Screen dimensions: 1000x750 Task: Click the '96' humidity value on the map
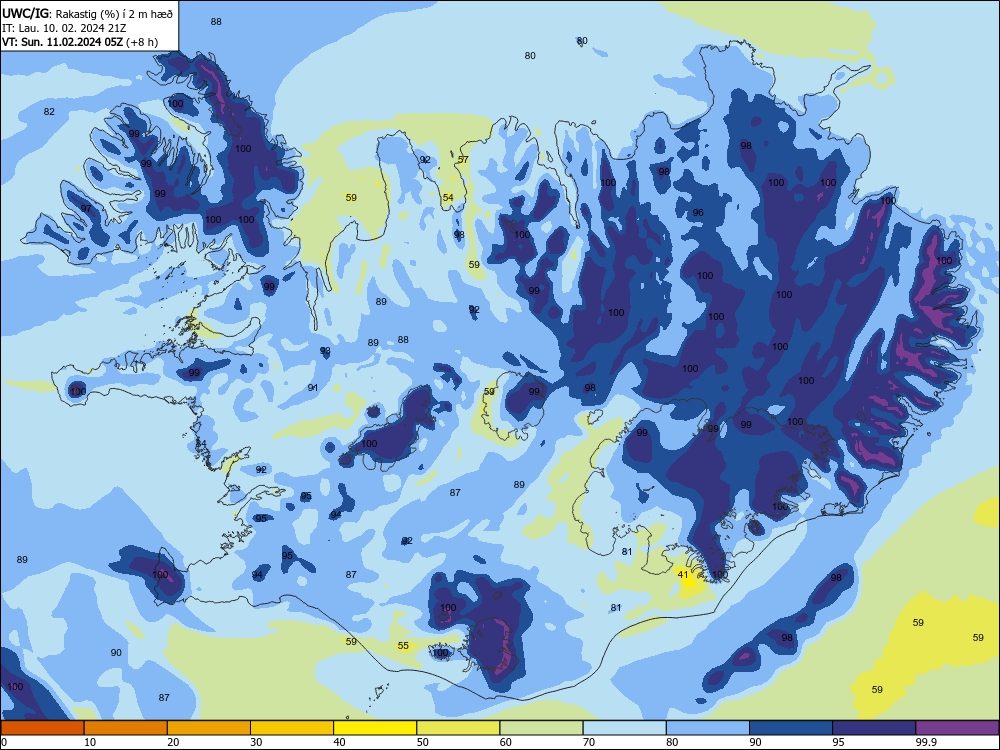tap(698, 212)
